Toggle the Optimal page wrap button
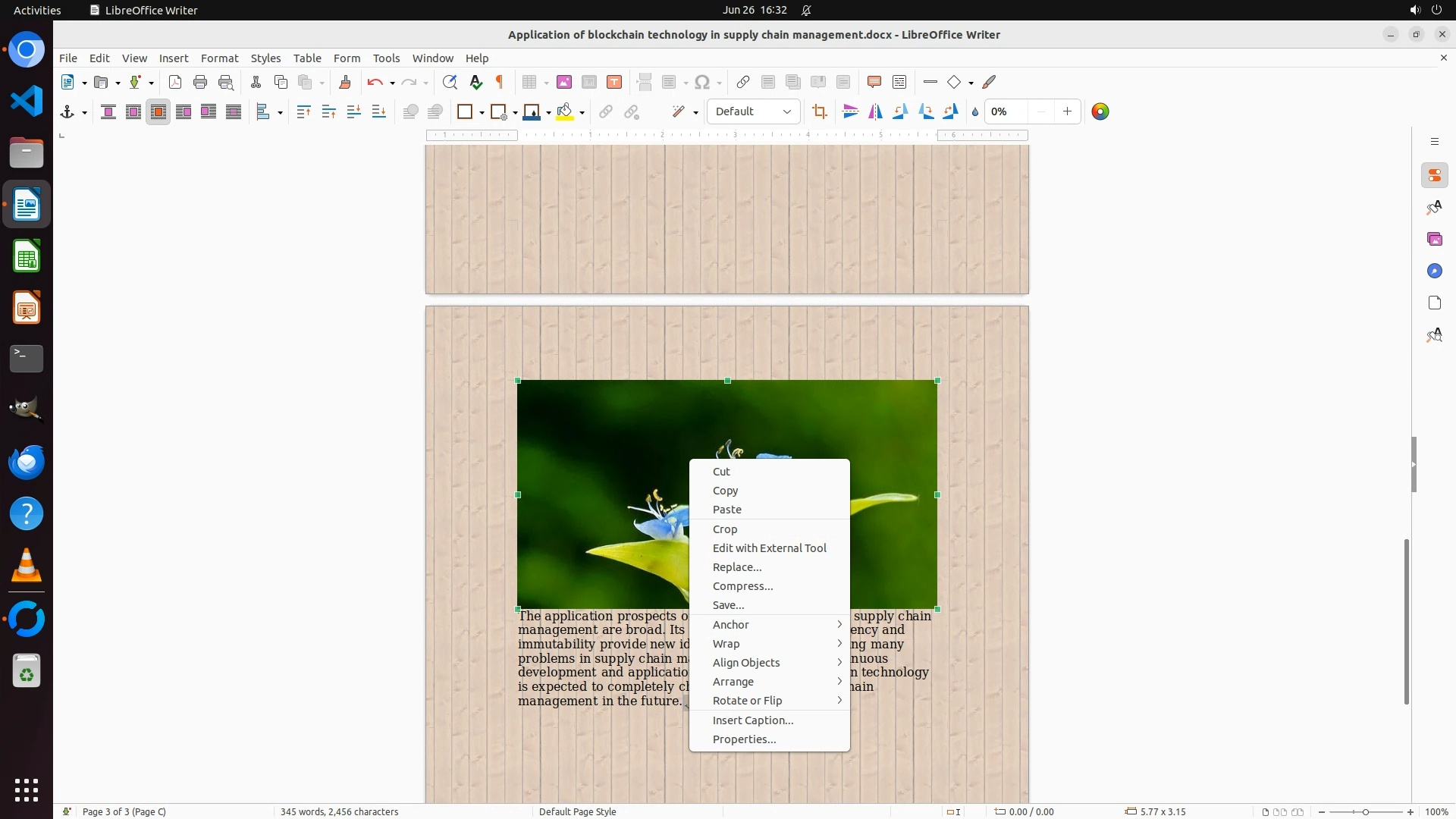Image resolution: width=1456 pixels, height=819 pixels. pos(158,112)
